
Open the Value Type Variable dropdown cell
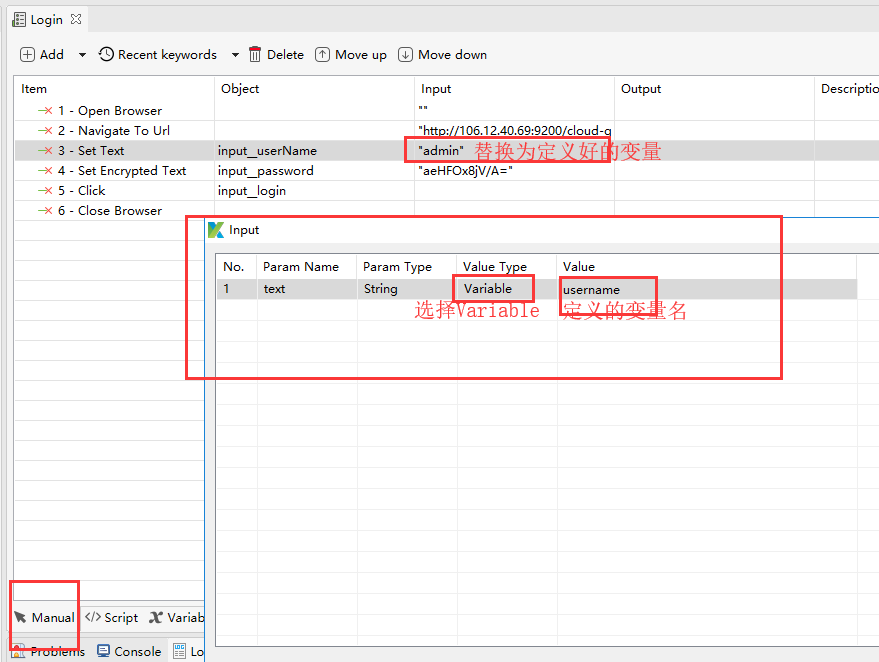click(506, 289)
